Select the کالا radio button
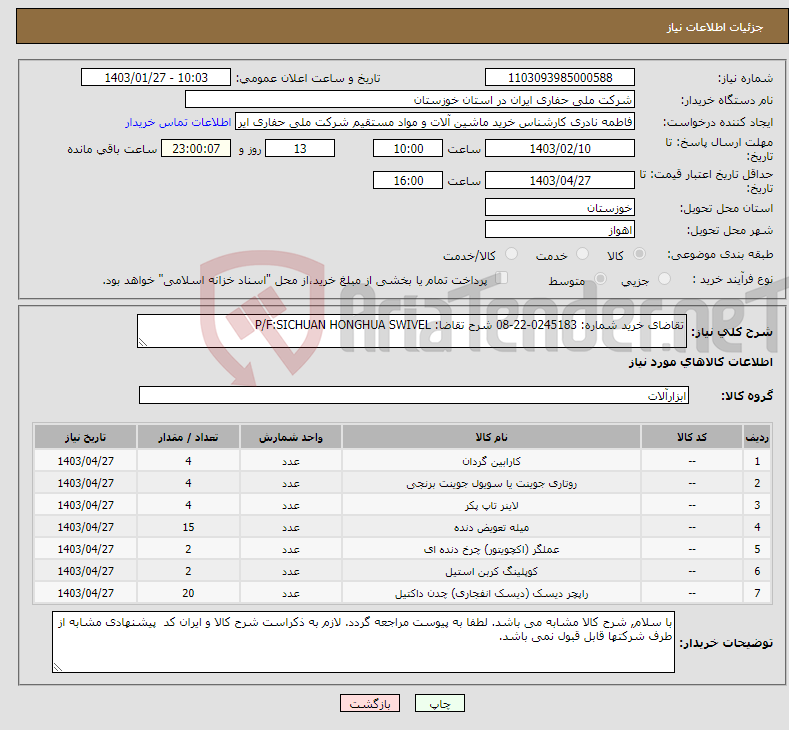Screen dimensions: 789x730 [640, 254]
